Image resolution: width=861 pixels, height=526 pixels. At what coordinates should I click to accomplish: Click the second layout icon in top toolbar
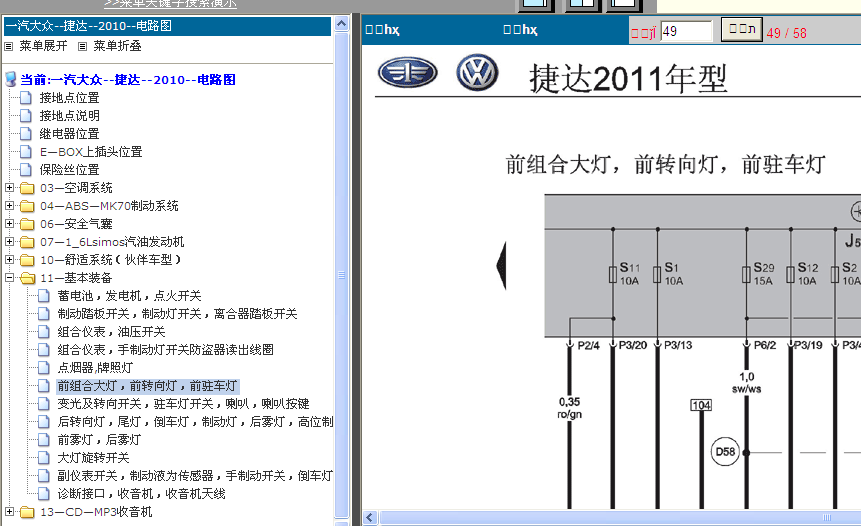pyautogui.click(x=582, y=5)
